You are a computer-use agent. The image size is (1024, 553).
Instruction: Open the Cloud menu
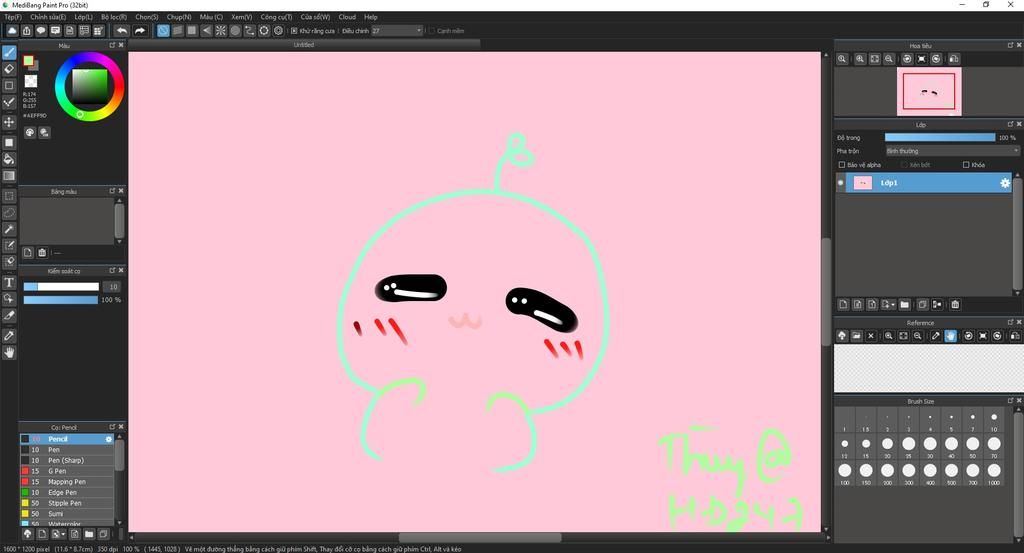[347, 17]
